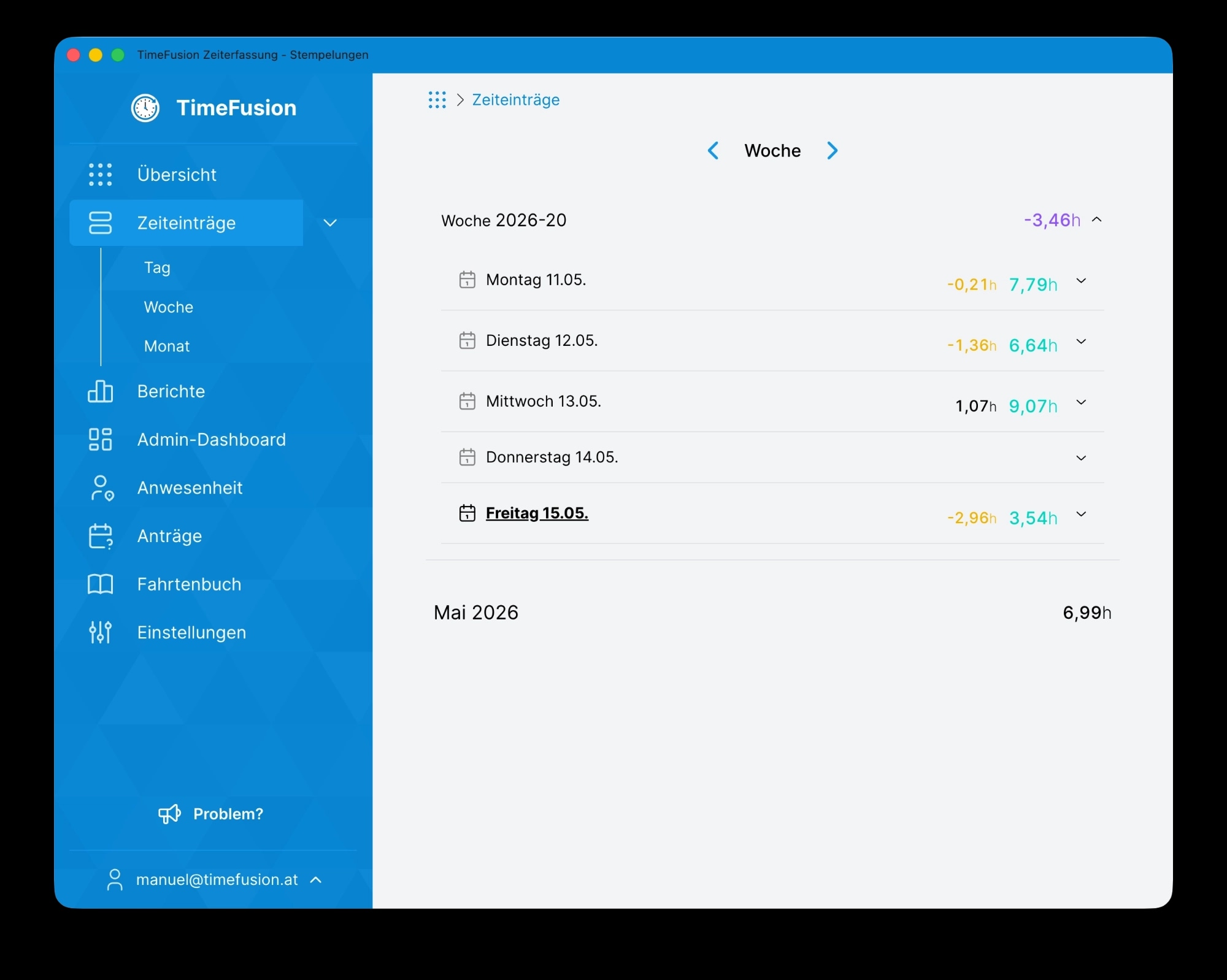The width and height of the screenshot is (1227, 980).
Task: Click the calendar icon for Montag 11.05.
Action: pyautogui.click(x=467, y=280)
